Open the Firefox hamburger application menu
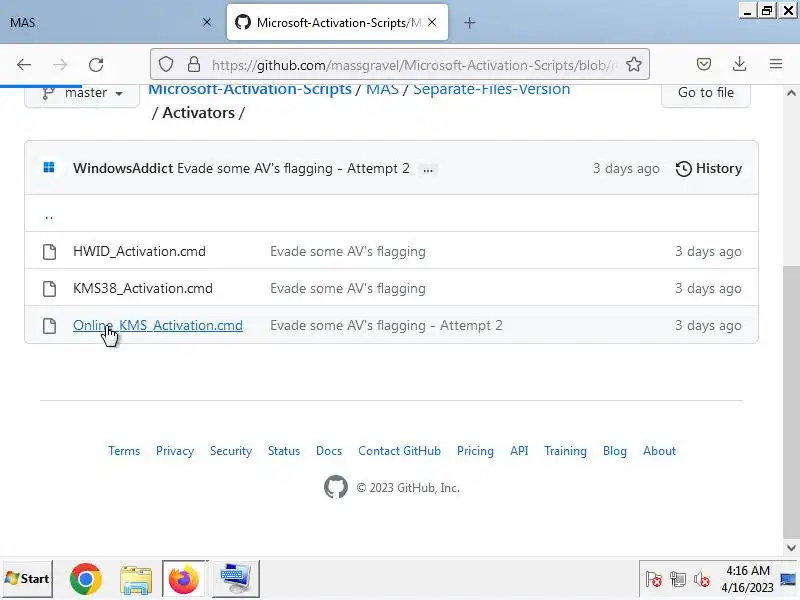The width and height of the screenshot is (800, 600). pyautogui.click(x=776, y=64)
